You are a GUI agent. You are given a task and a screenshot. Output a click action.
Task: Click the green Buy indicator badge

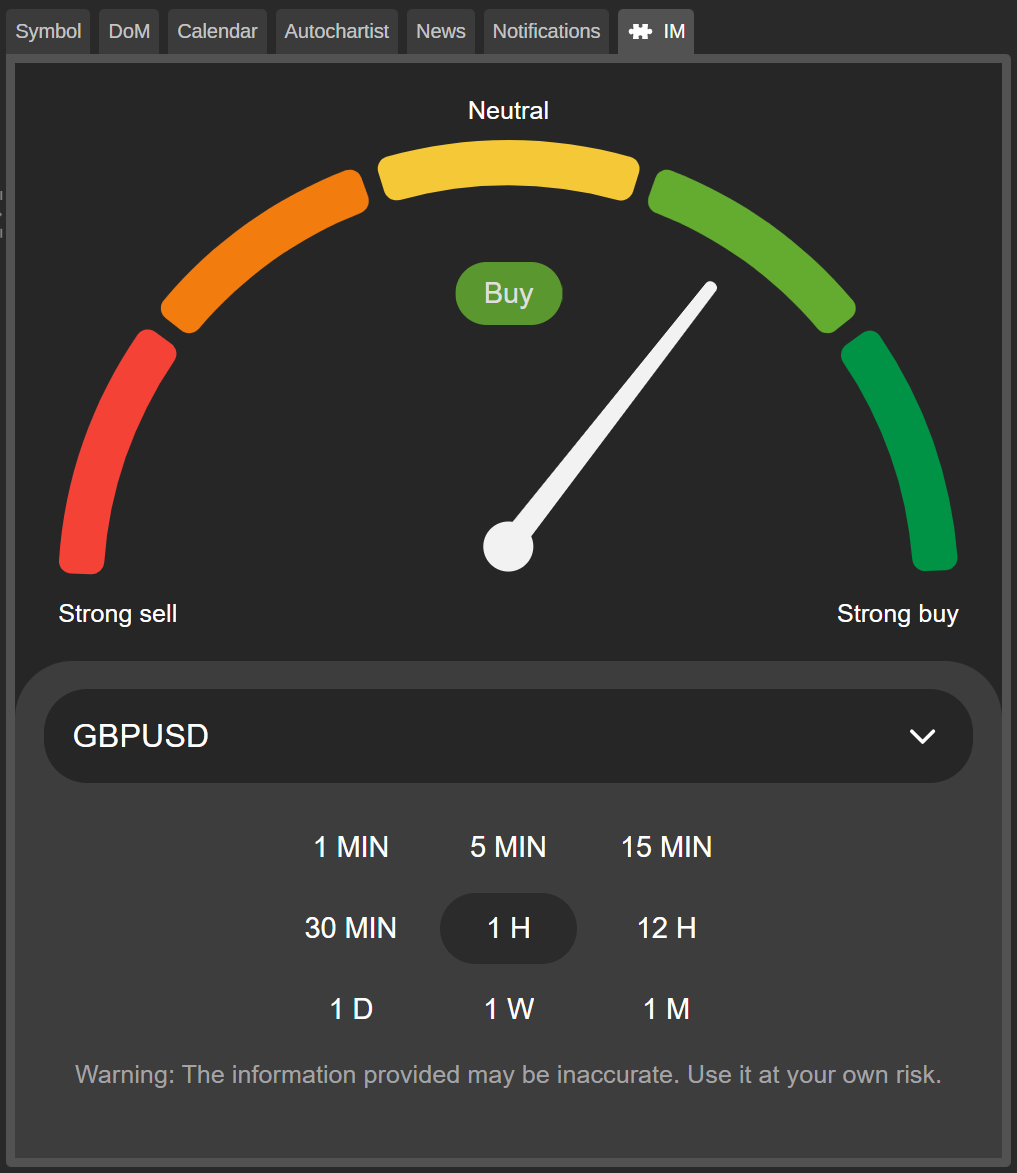pos(508,293)
